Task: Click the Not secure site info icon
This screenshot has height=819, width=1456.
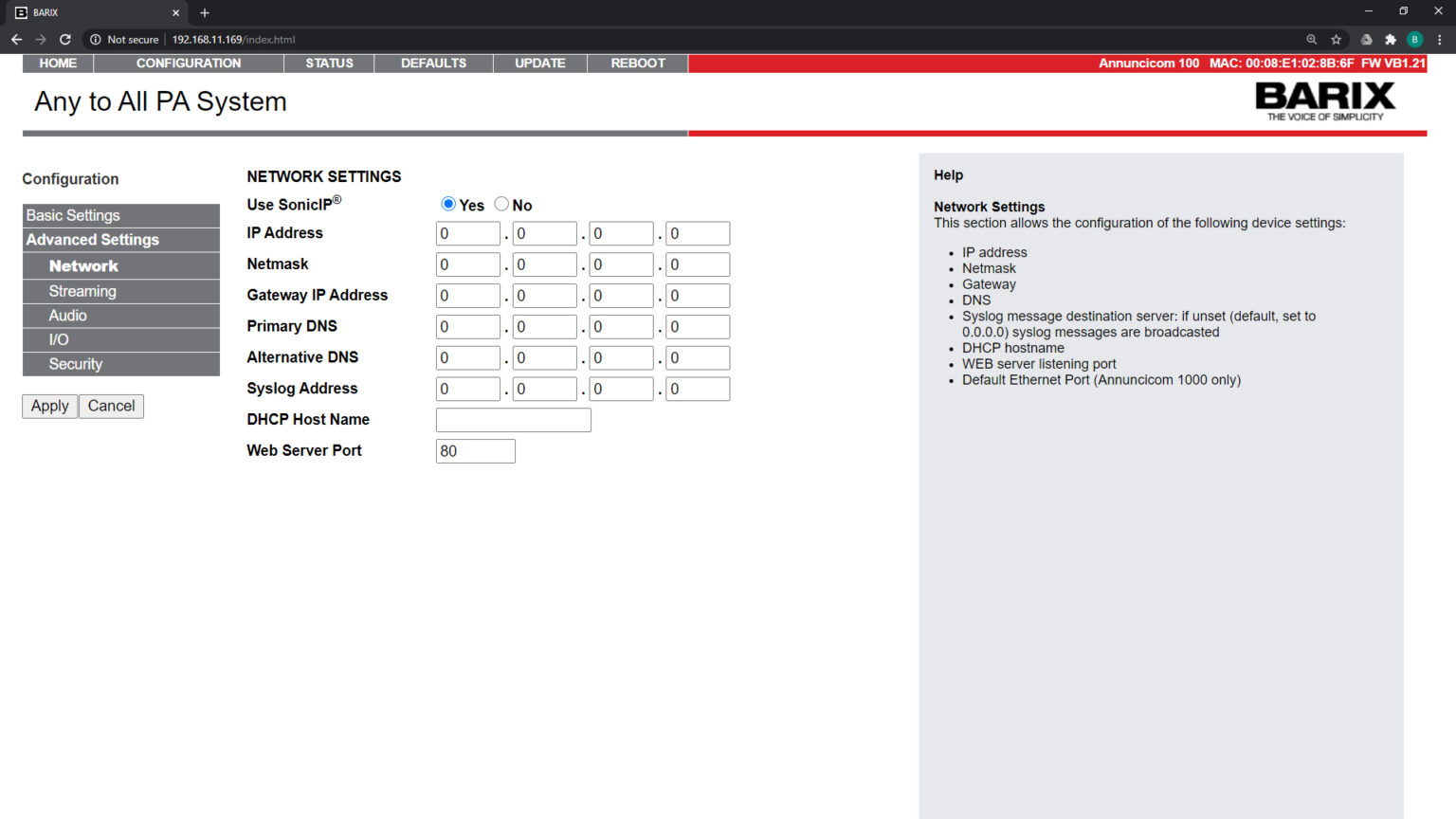Action: pos(96,40)
